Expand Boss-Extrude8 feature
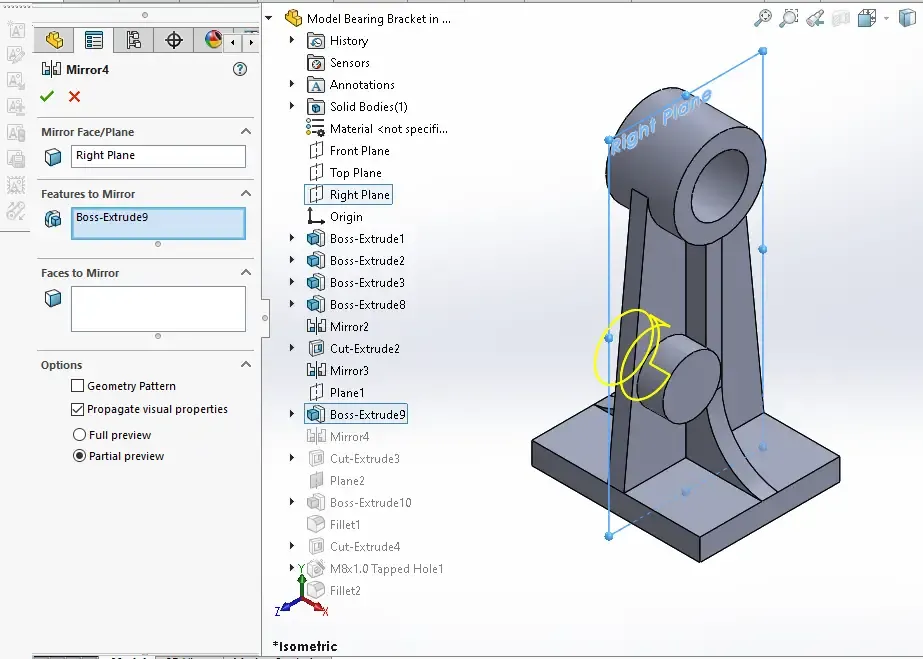The height and width of the screenshot is (659, 923). (x=292, y=304)
